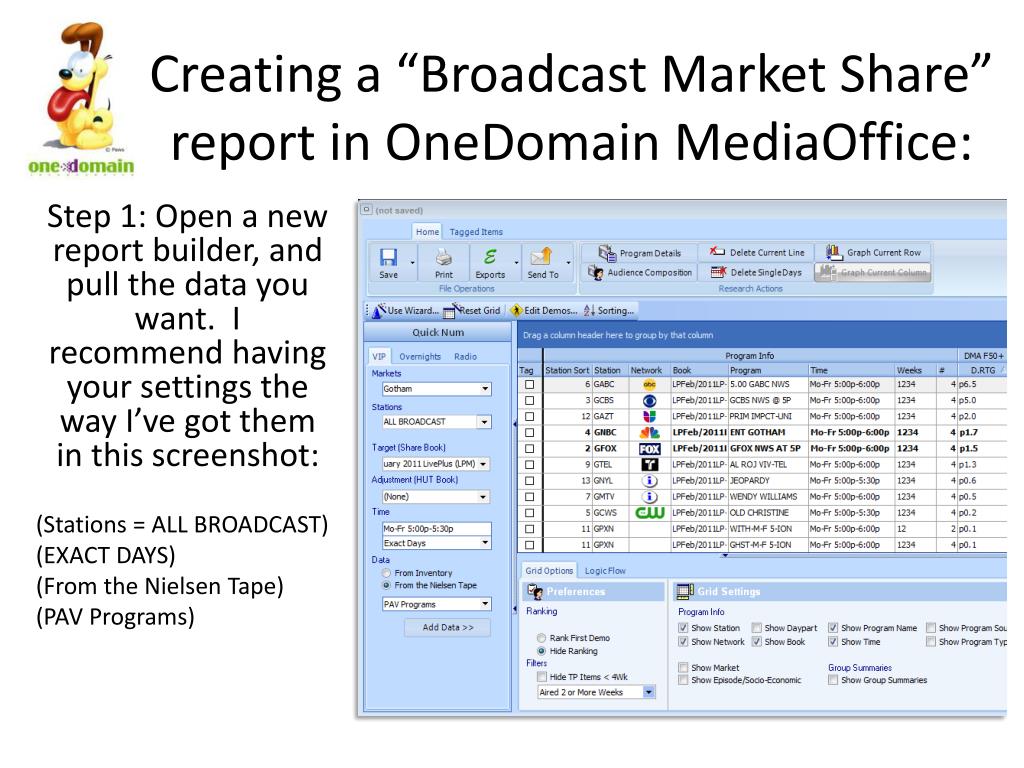
Task: Open the Exports icon
Action: 490,256
